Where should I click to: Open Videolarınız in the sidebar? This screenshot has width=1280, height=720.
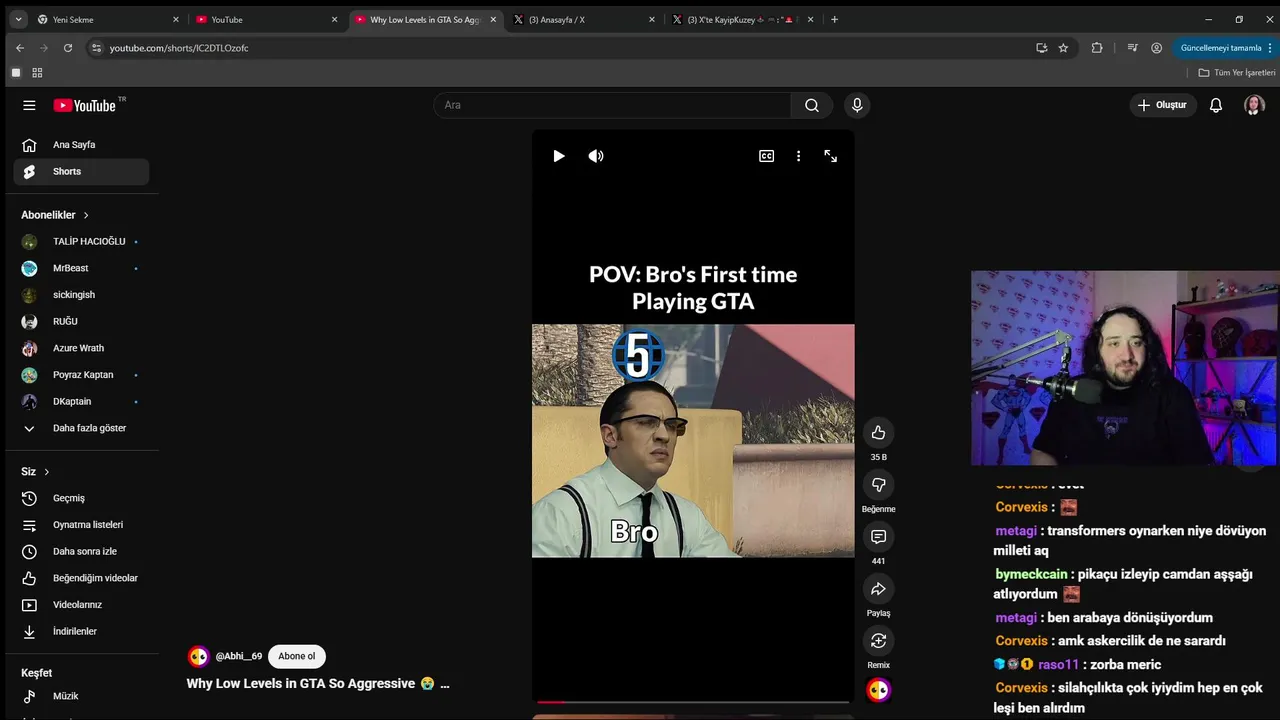[x=82, y=605]
